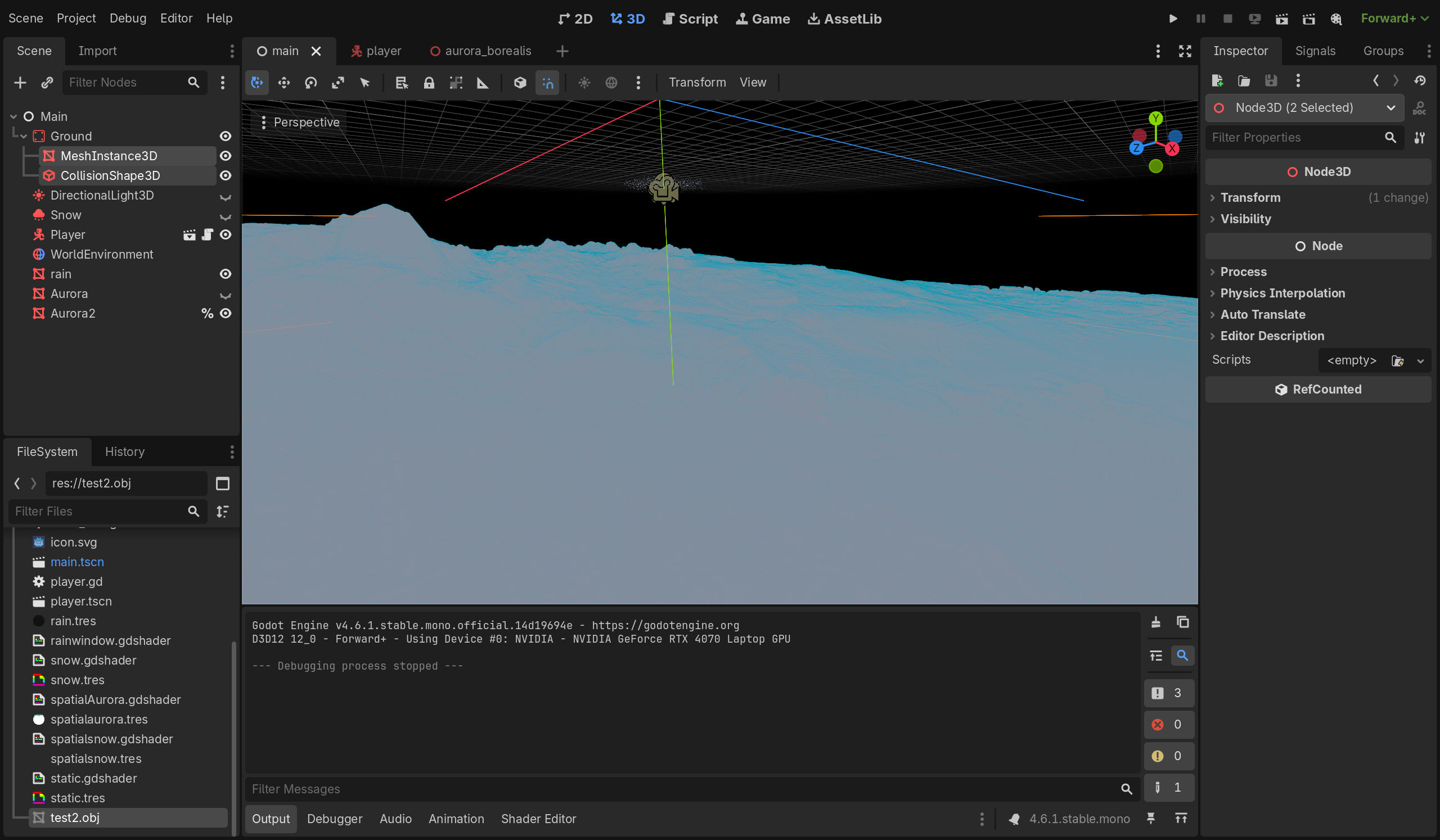The height and width of the screenshot is (840, 1440).
Task: Collapse the Ground node tree
Action: click(x=24, y=136)
